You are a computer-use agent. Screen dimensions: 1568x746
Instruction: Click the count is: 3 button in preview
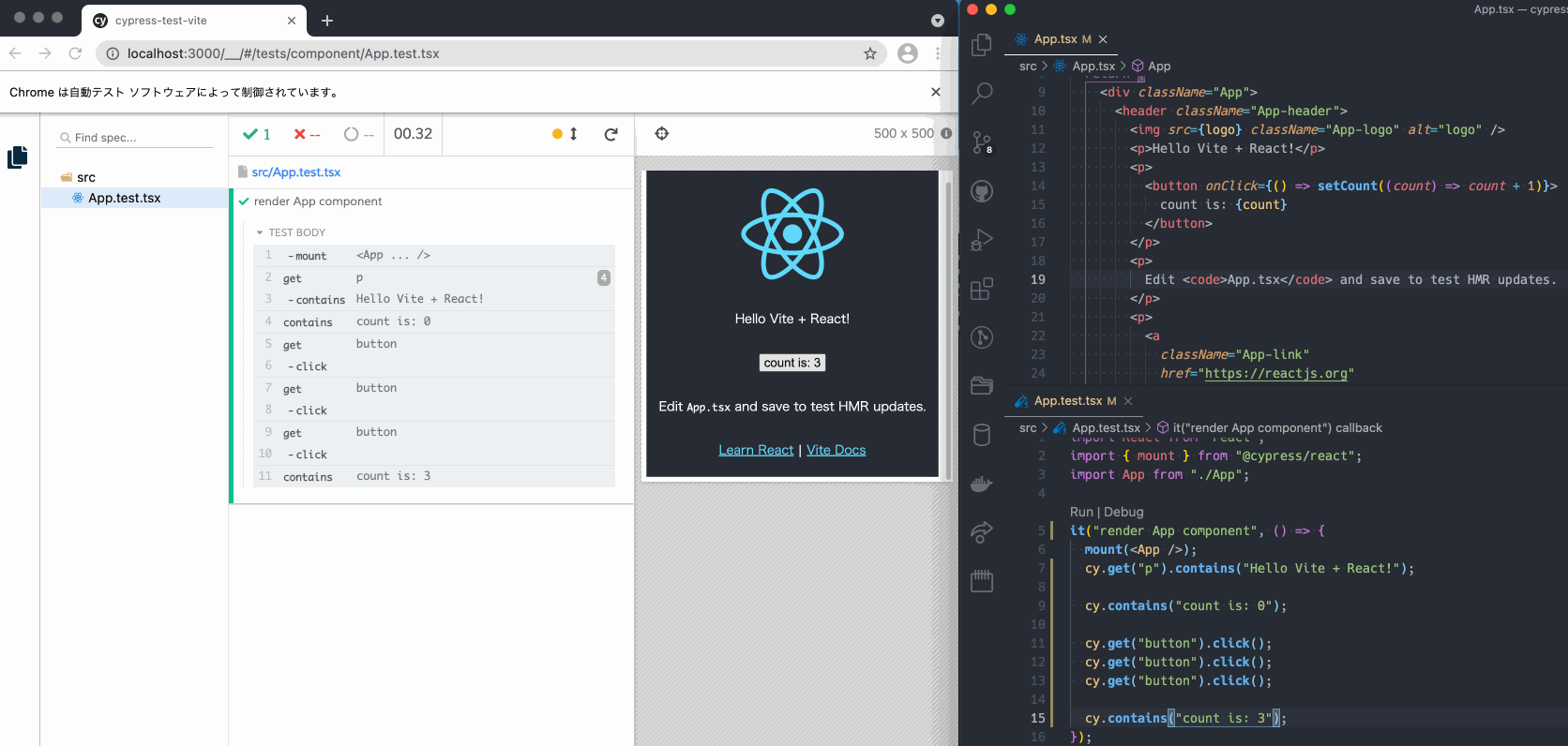tap(792, 363)
